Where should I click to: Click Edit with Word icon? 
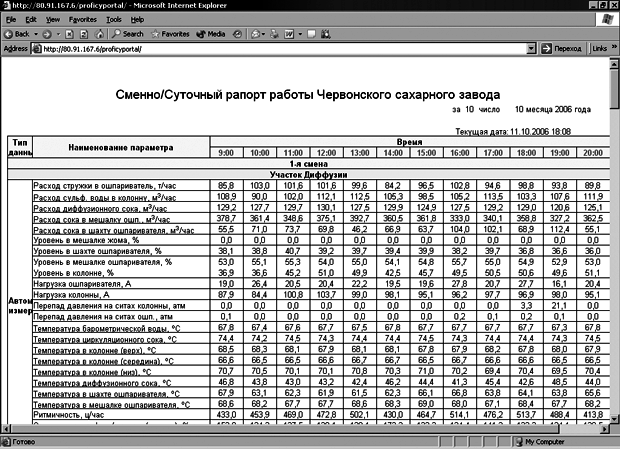(289, 34)
